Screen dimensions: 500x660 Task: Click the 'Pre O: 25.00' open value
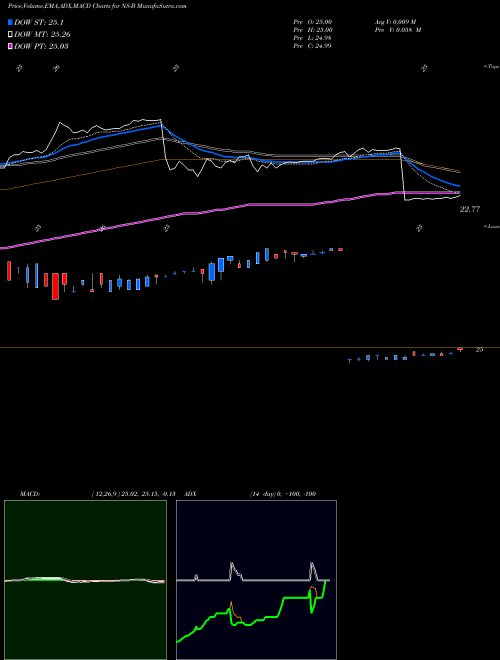pyautogui.click(x=313, y=22)
